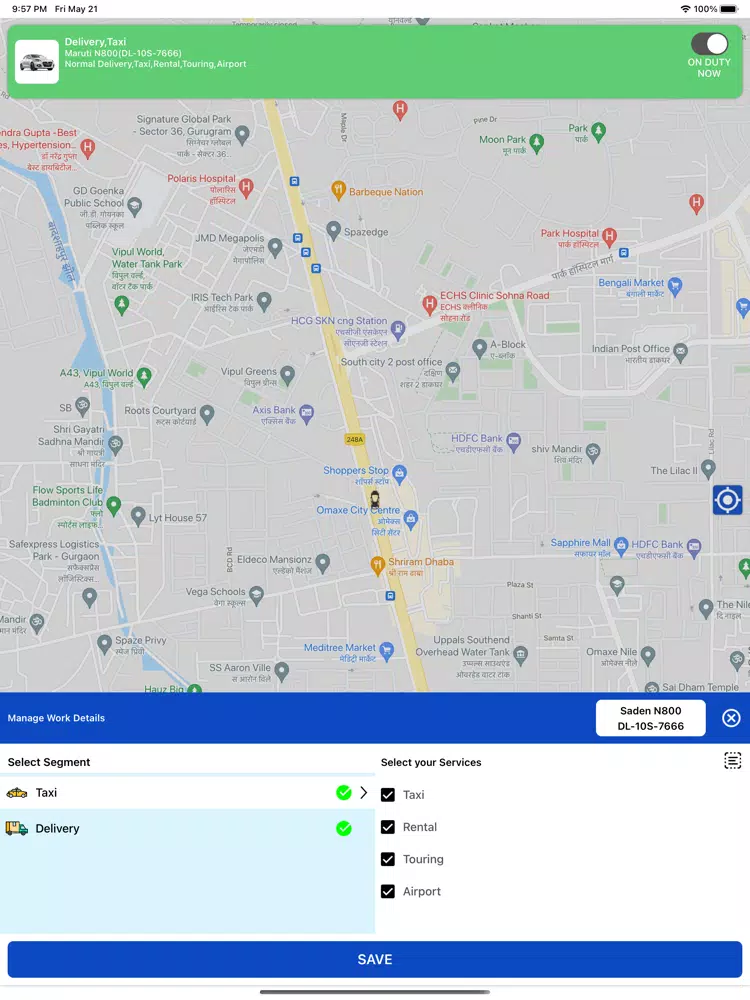Tap the Moon Park tree pin
The width and height of the screenshot is (750, 1000).
(537, 142)
